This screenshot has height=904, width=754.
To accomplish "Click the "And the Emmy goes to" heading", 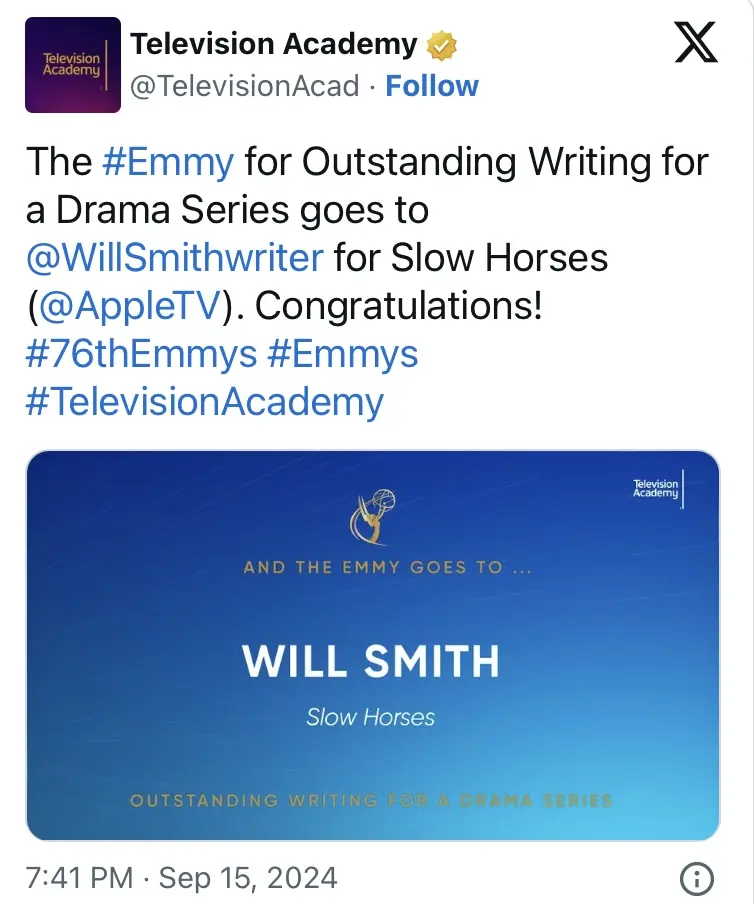I will (x=372, y=567).
